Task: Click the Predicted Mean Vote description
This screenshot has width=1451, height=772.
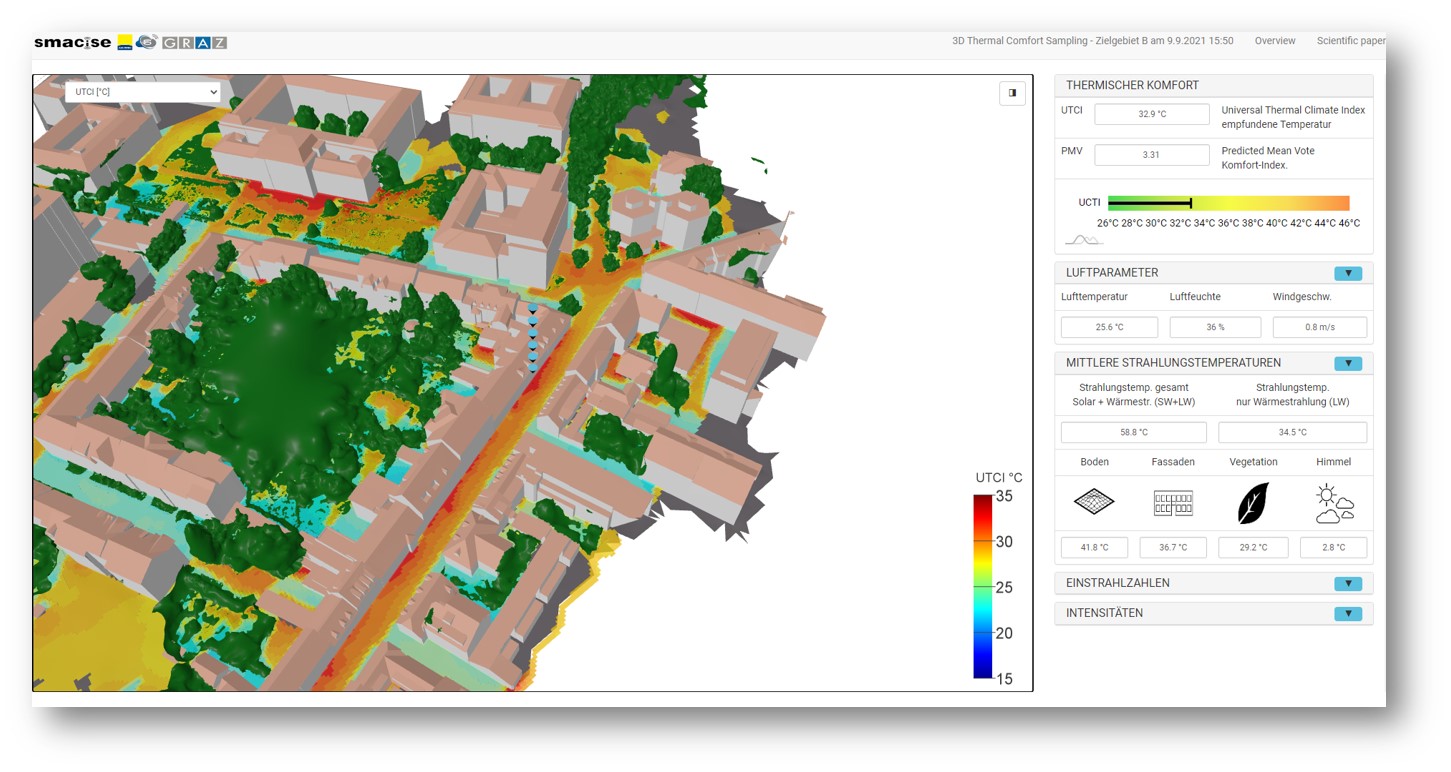Action: (x=1268, y=158)
